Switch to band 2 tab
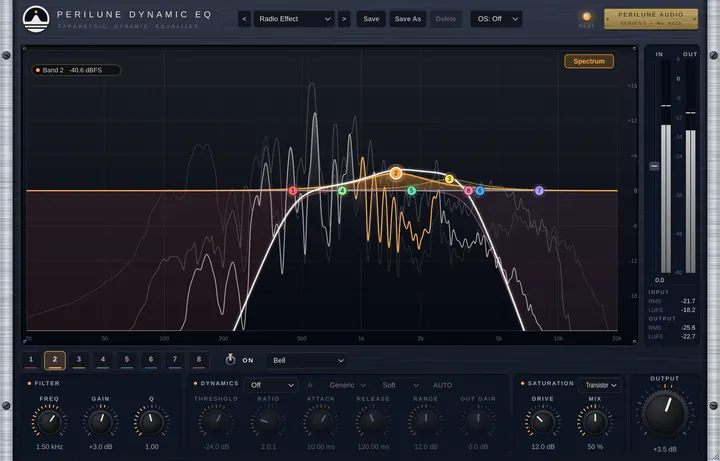Screen dimensions: 720x461 coord(55,360)
